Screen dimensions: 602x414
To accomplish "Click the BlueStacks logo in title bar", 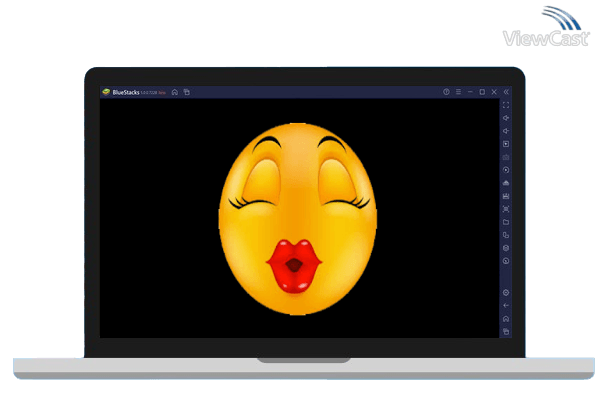I will click(x=106, y=92).
